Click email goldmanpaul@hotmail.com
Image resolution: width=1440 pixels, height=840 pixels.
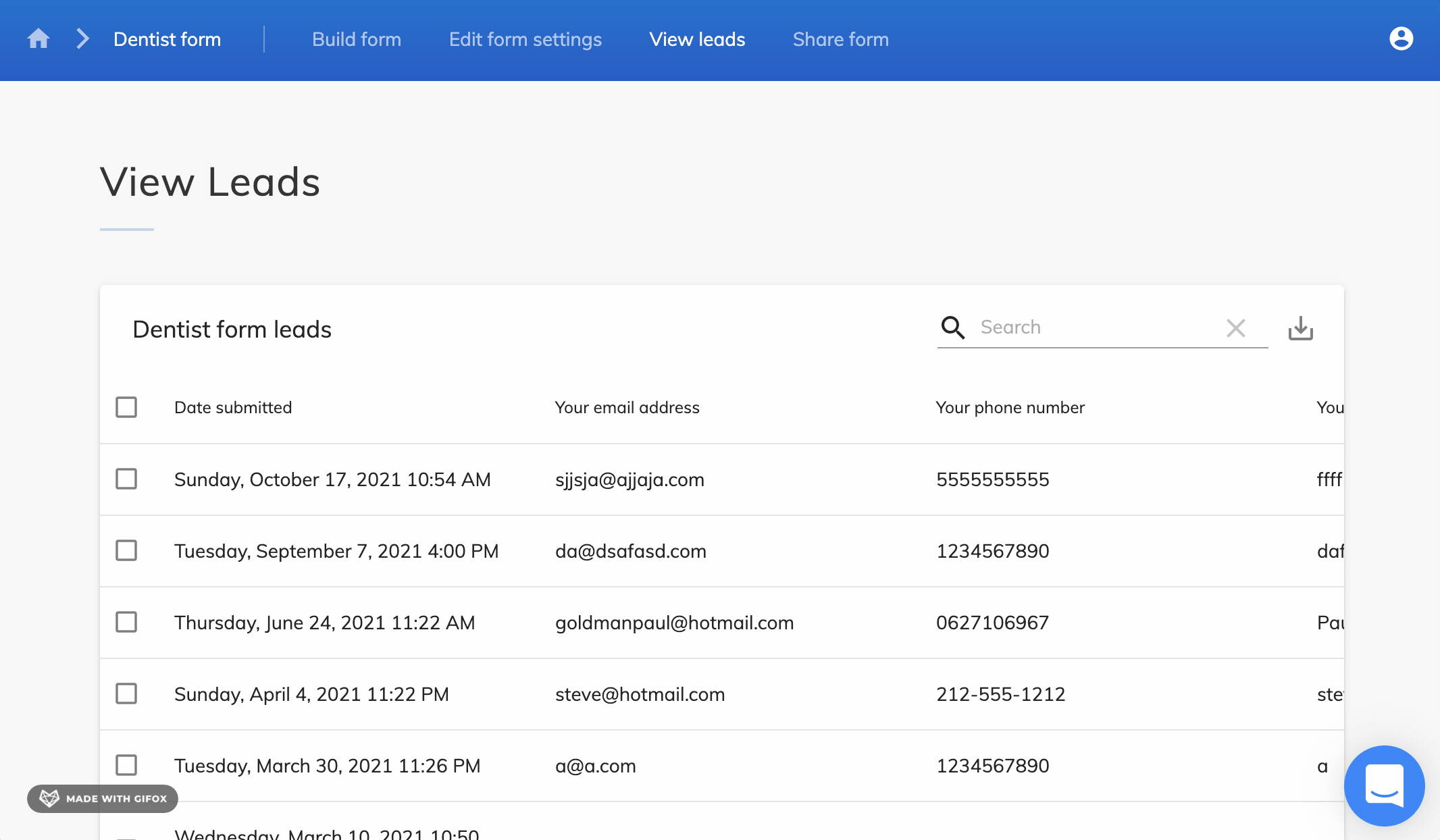(x=674, y=623)
